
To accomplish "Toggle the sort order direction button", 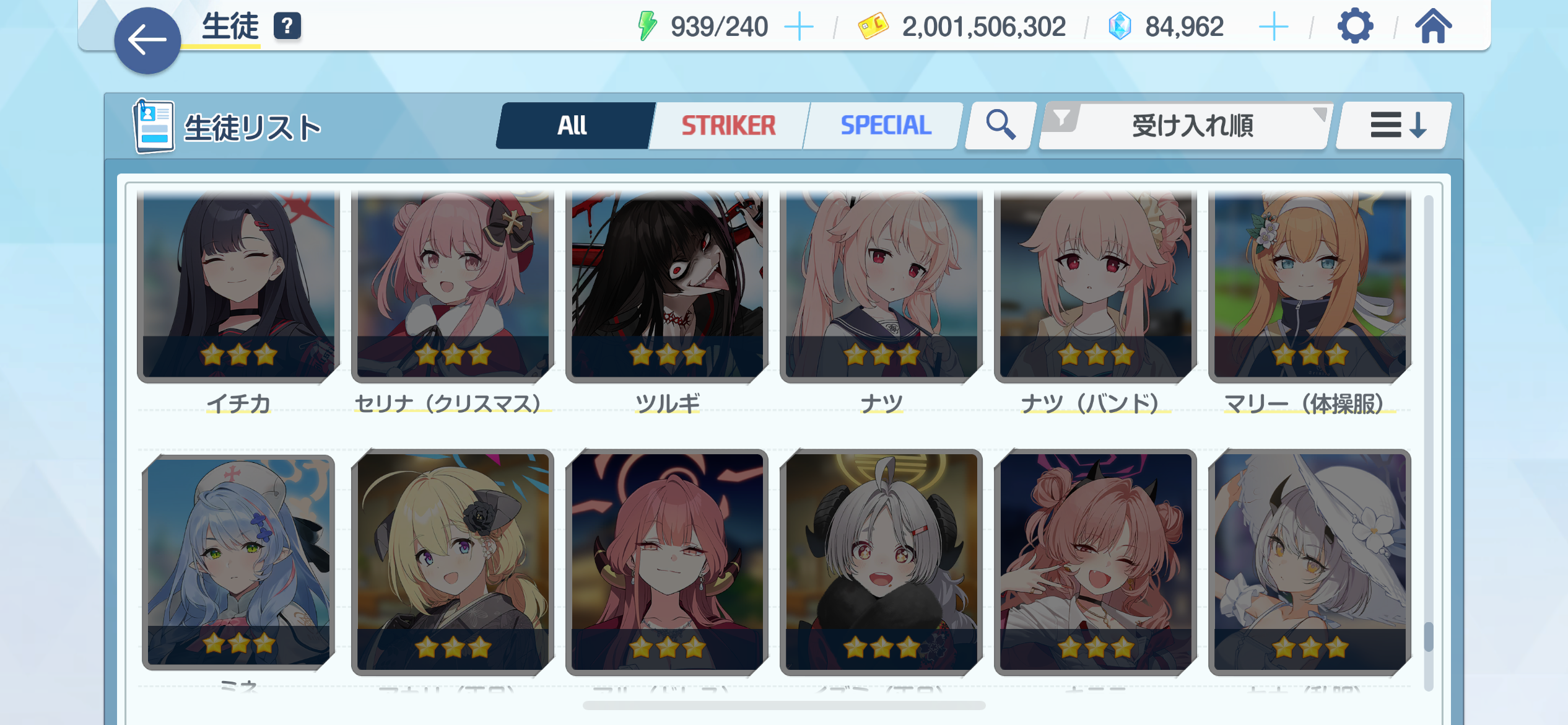I will (1393, 125).
